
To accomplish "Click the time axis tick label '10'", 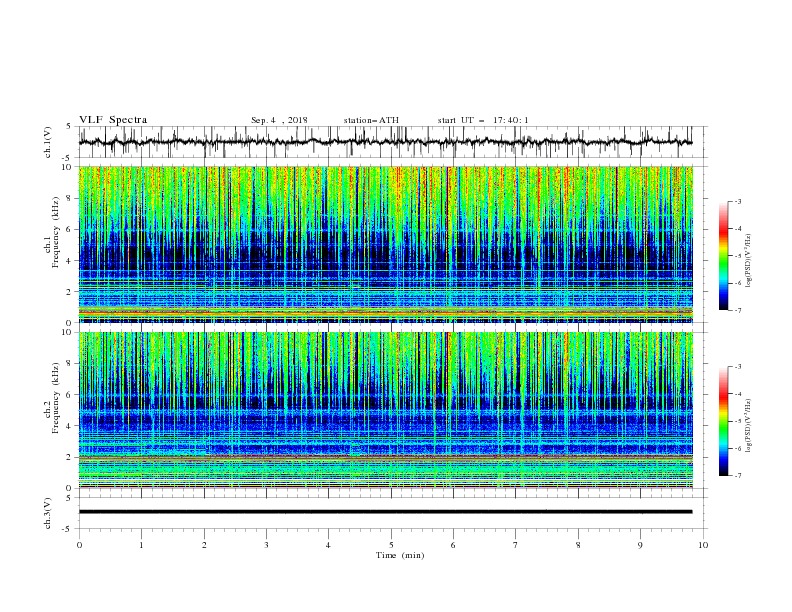I will 703,545.
